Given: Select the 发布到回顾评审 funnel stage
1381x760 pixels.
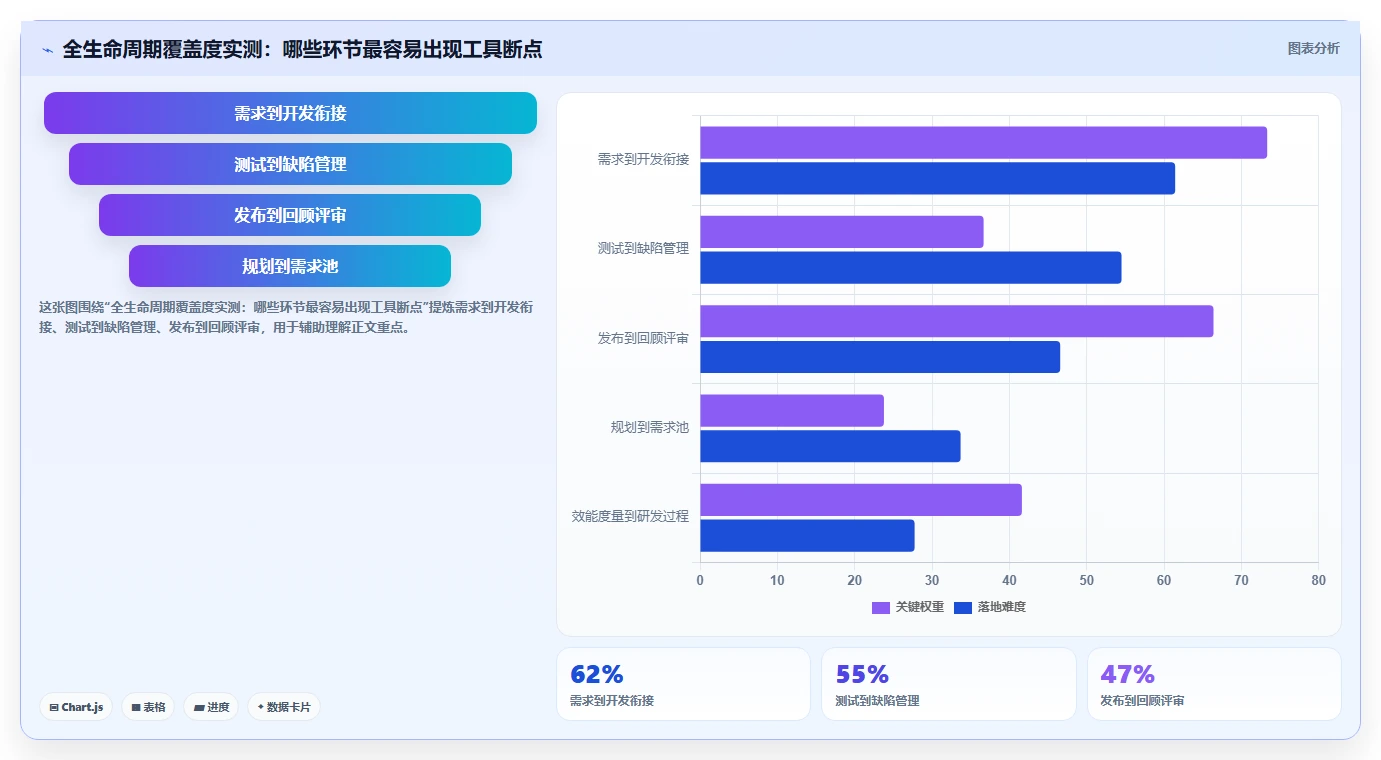Looking at the screenshot, I should [290, 215].
